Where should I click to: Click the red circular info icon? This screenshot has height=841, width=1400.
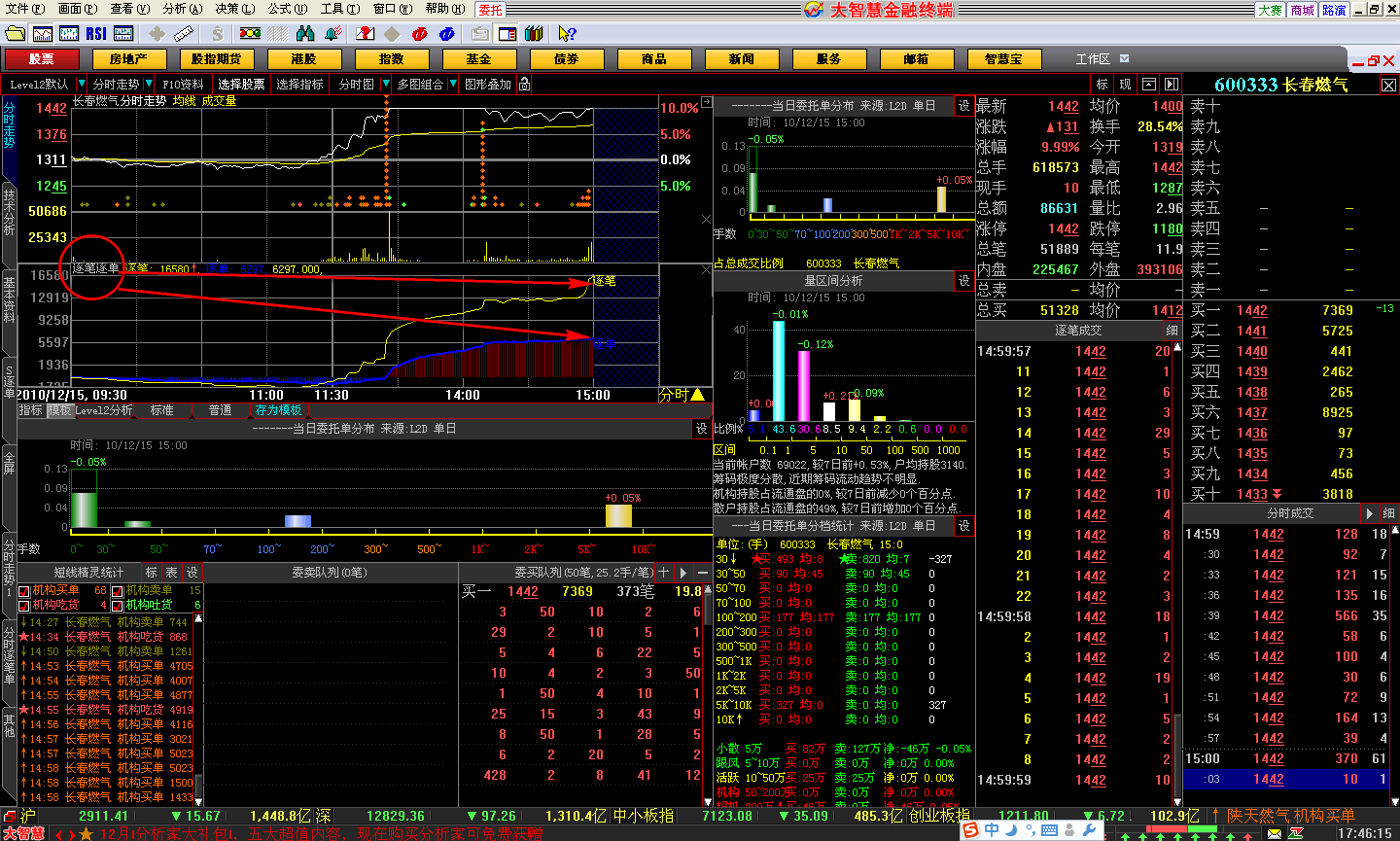point(420,33)
